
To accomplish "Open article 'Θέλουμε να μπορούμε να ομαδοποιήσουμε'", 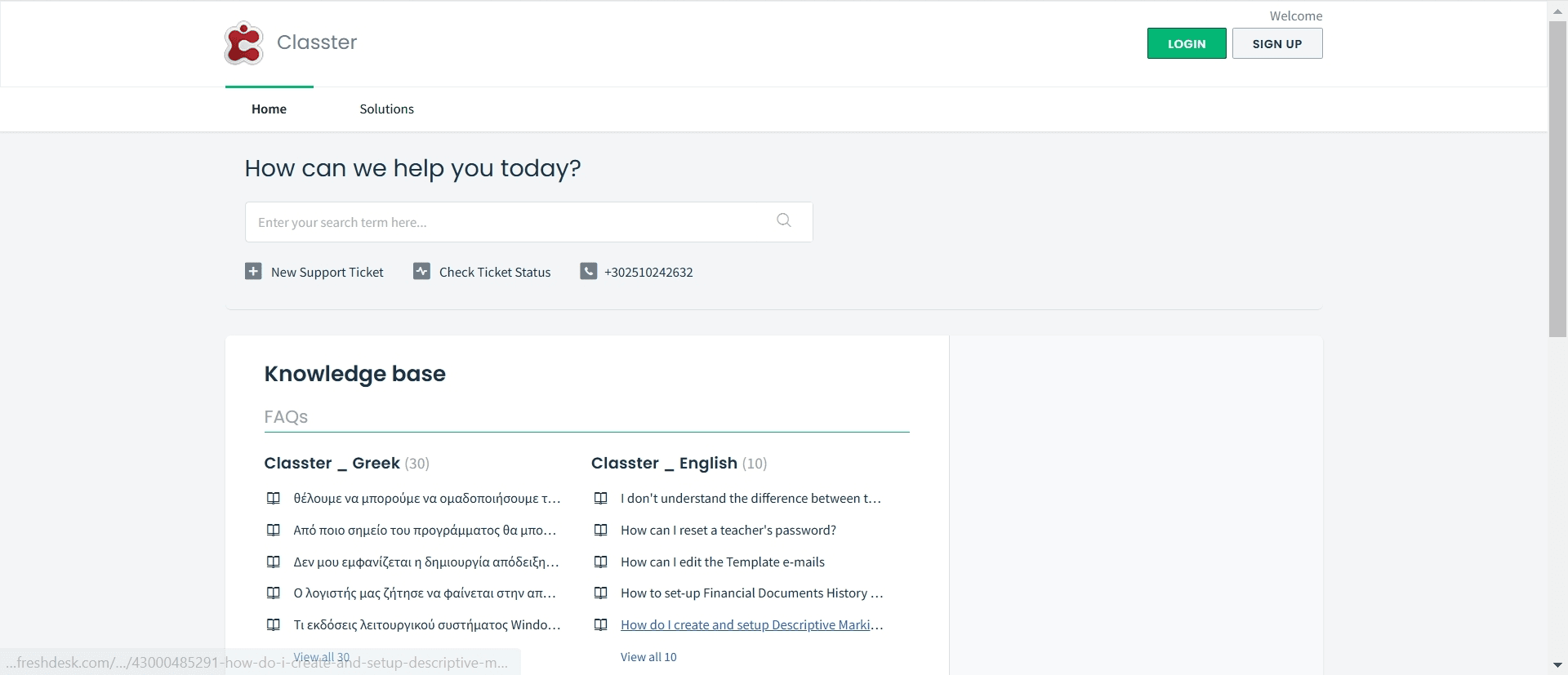I will tap(427, 498).
